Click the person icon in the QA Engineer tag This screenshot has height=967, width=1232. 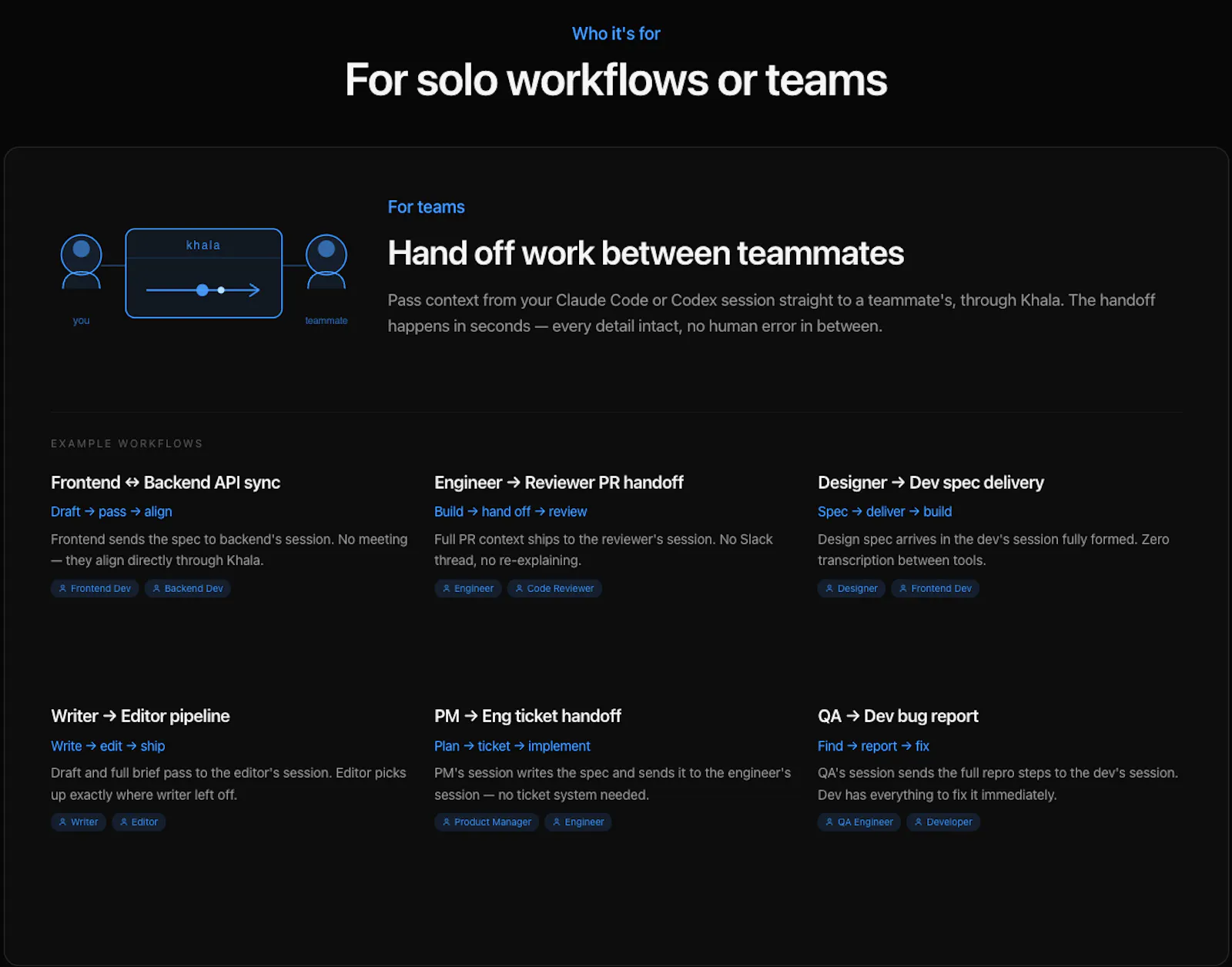[829, 822]
